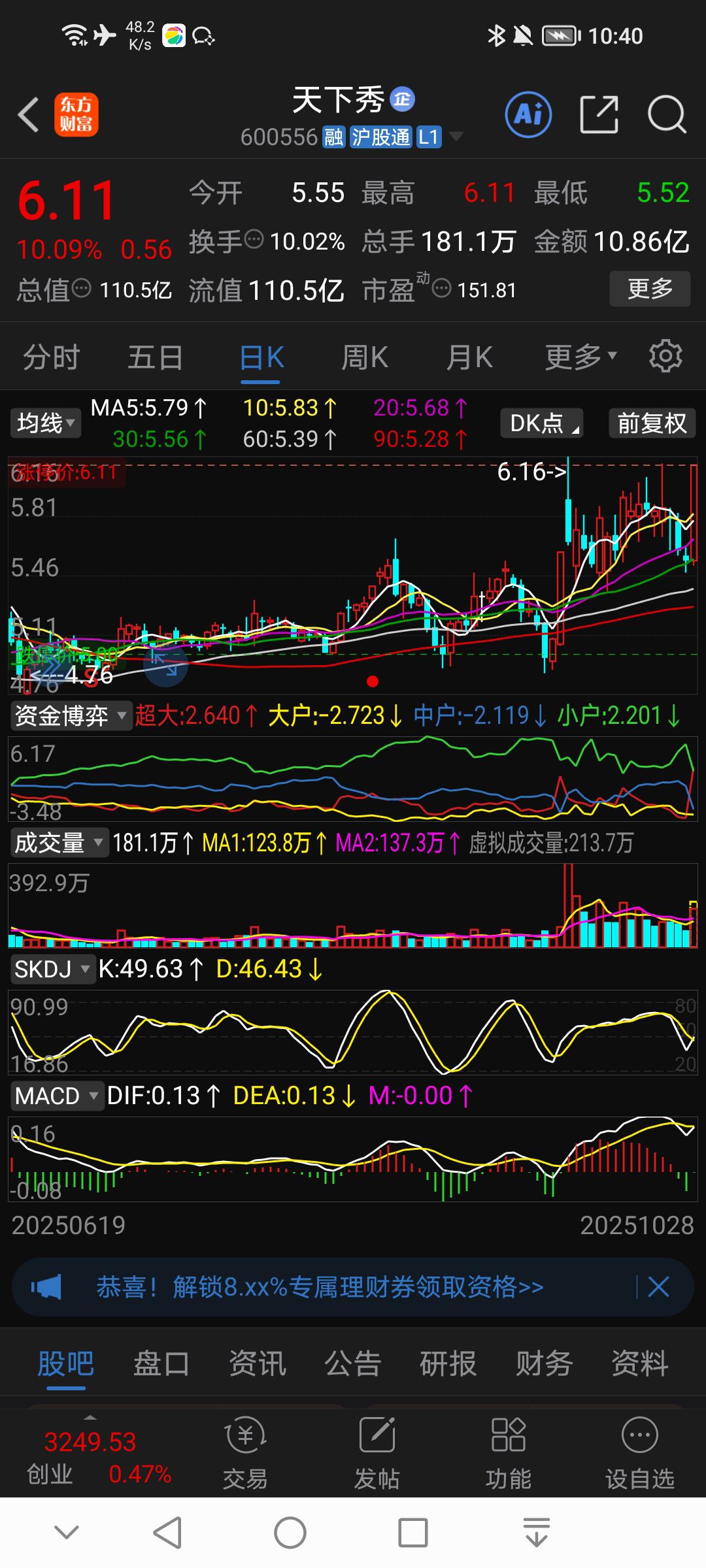This screenshot has width=706, height=1568.
Task: Select the 日K chart tab
Action: (261, 357)
